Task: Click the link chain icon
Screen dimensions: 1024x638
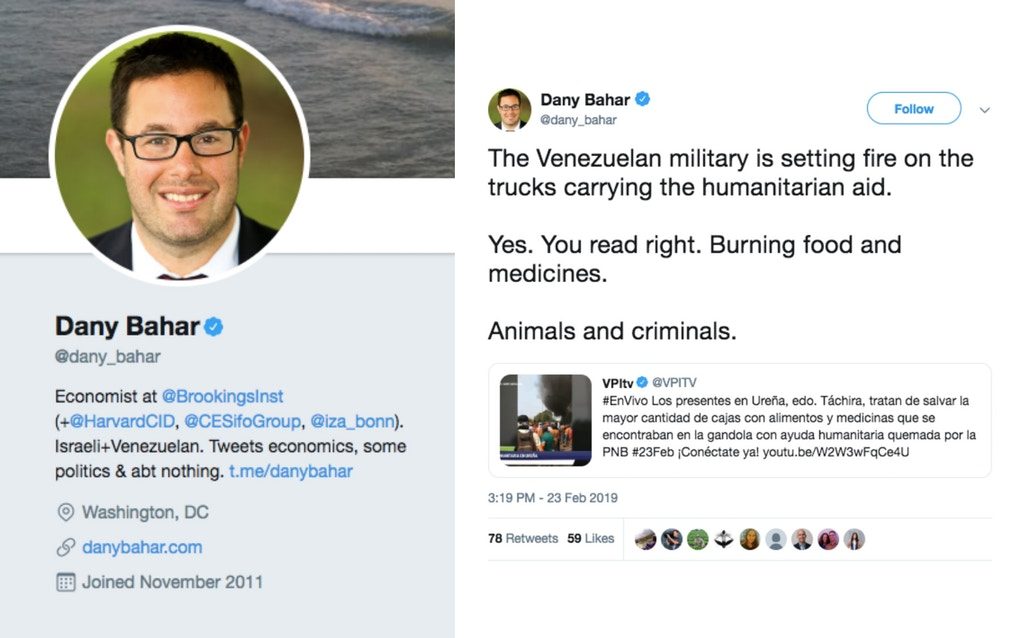Action: [66, 547]
